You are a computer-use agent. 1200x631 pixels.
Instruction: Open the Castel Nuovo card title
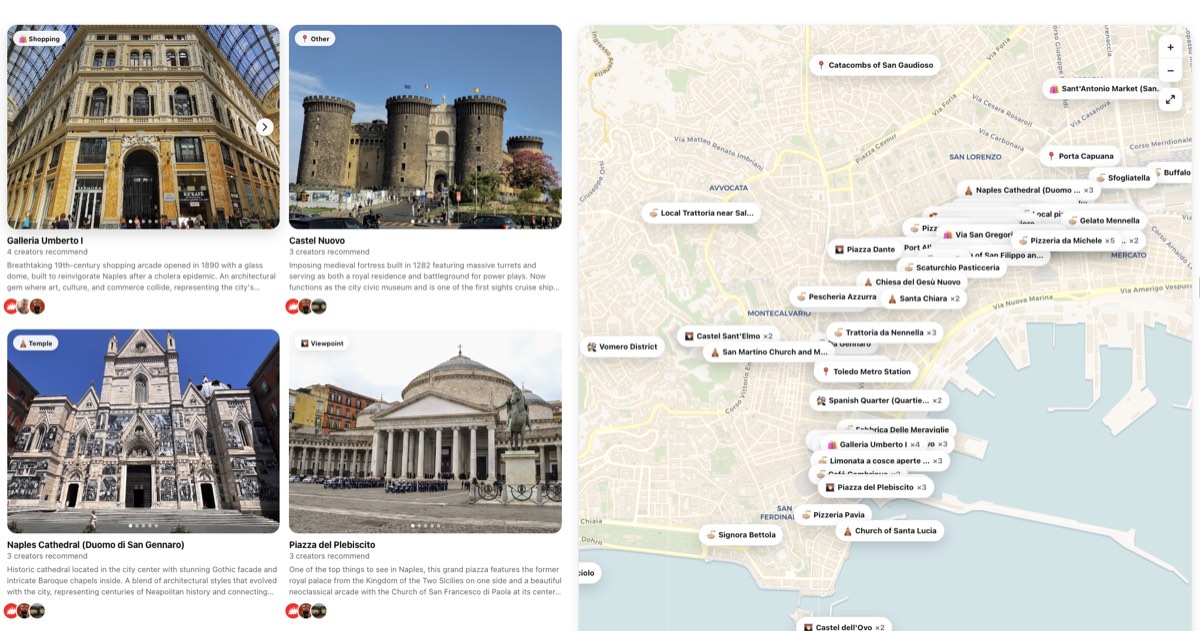317,240
